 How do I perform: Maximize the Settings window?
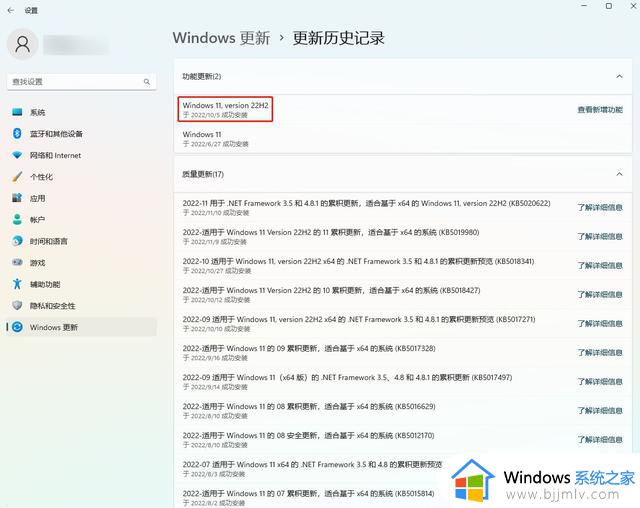(609, 6)
